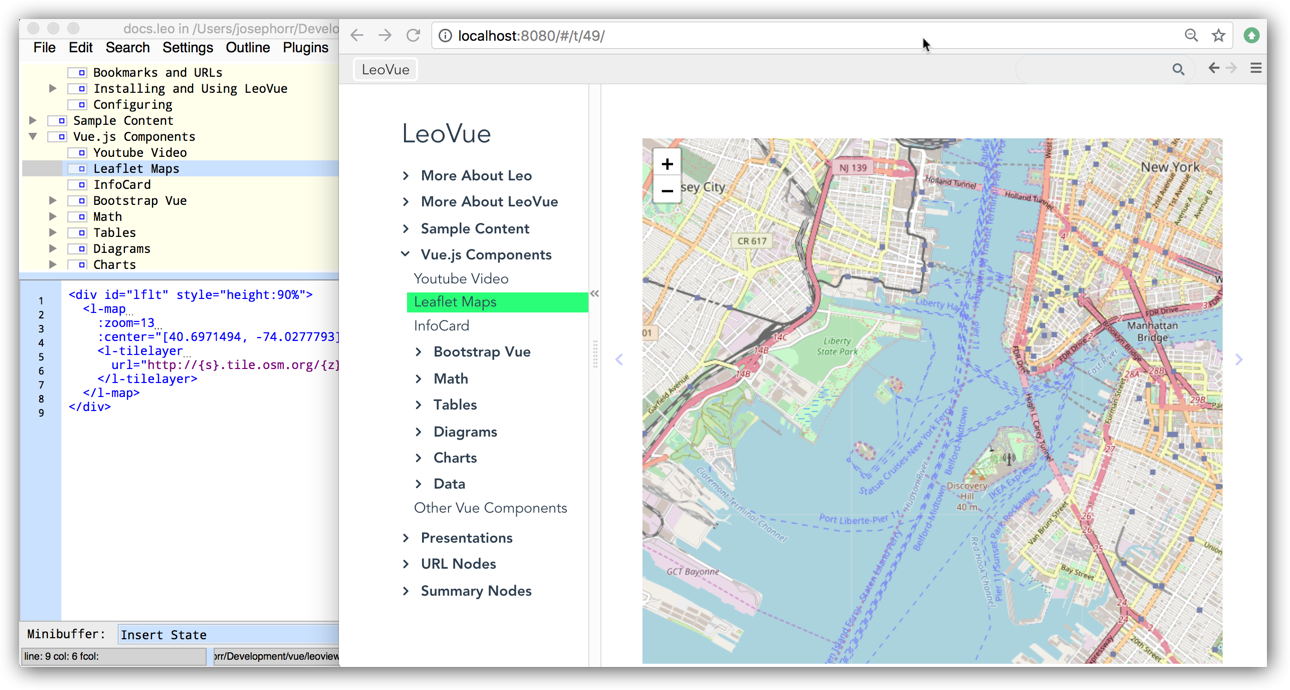Click the browser back arrow button

click(x=357, y=35)
